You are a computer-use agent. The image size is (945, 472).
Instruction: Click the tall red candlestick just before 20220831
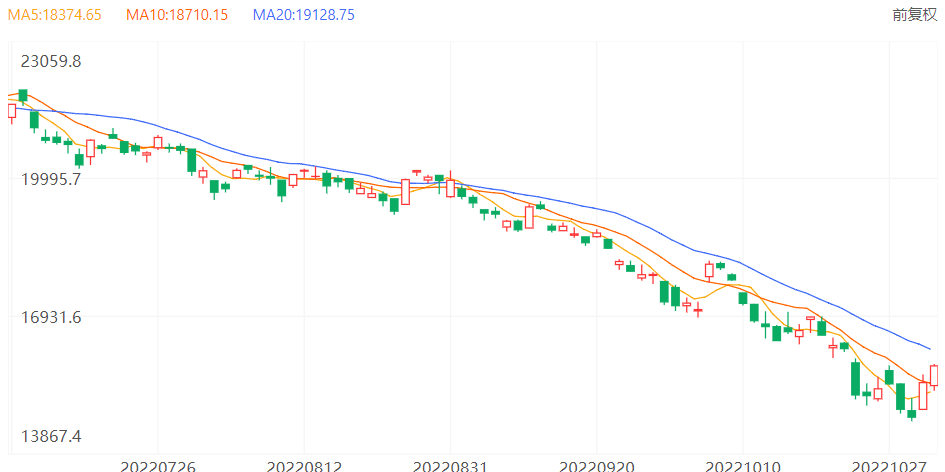[x=406, y=192]
